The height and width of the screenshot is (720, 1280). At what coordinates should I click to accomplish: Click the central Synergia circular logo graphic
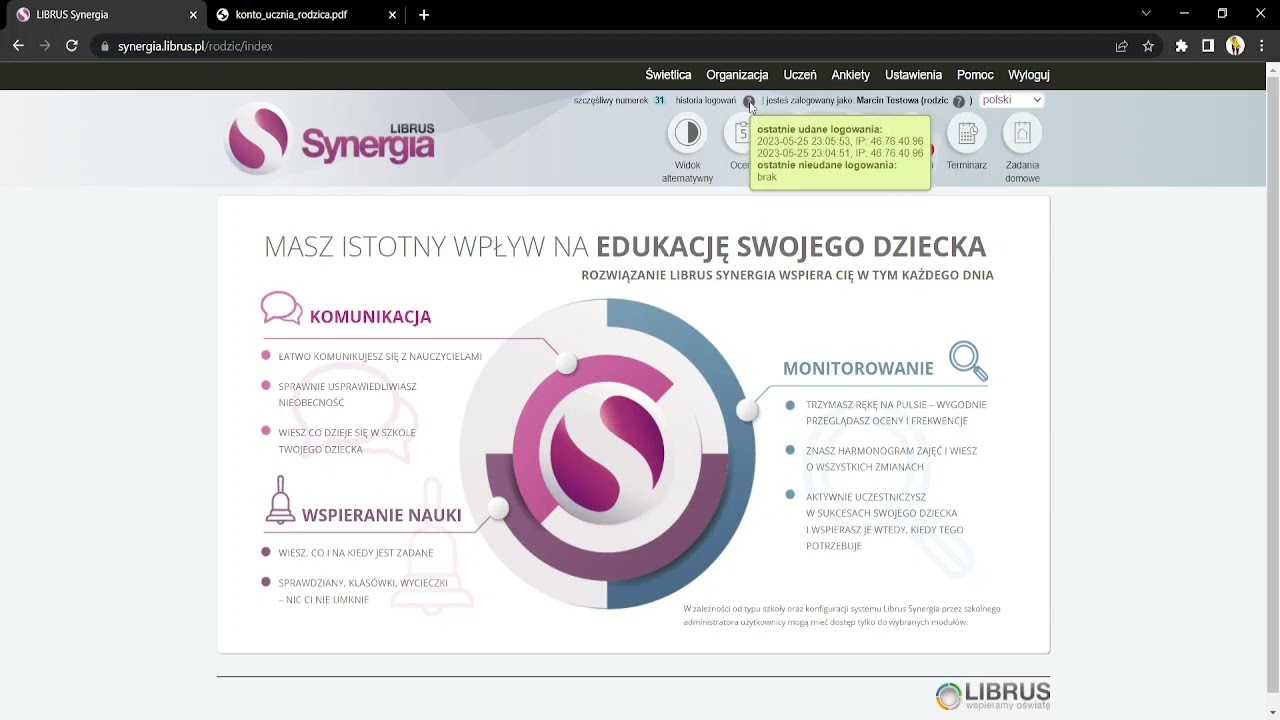coord(607,452)
